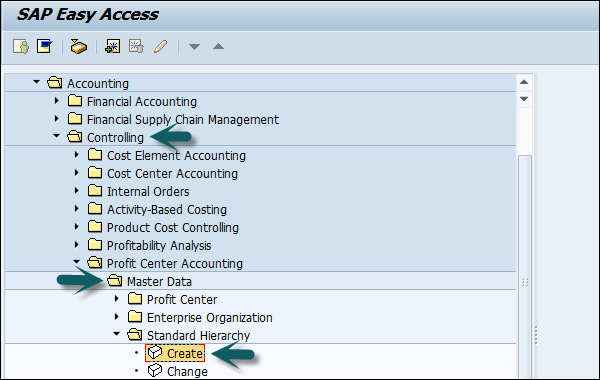This screenshot has width=600, height=380.
Task: Expand the Profit Center node triangle
Action: [x=117, y=298]
